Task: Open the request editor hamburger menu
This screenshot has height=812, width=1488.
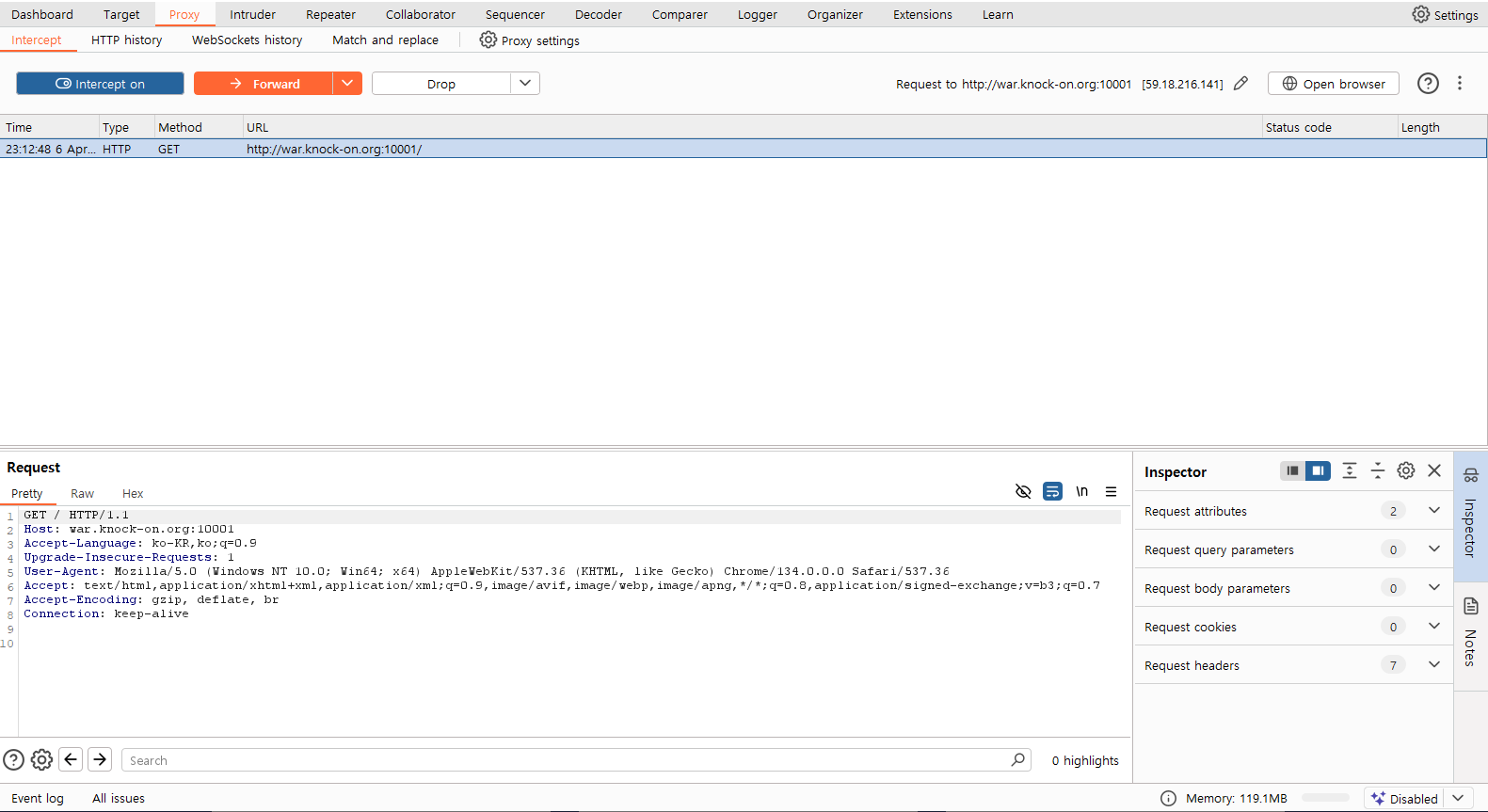Action: pyautogui.click(x=1111, y=491)
